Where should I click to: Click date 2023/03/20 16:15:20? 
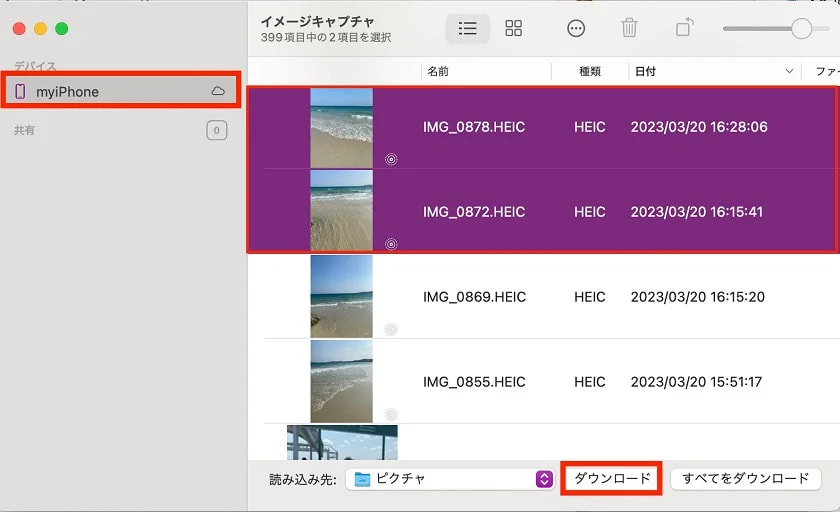(698, 297)
